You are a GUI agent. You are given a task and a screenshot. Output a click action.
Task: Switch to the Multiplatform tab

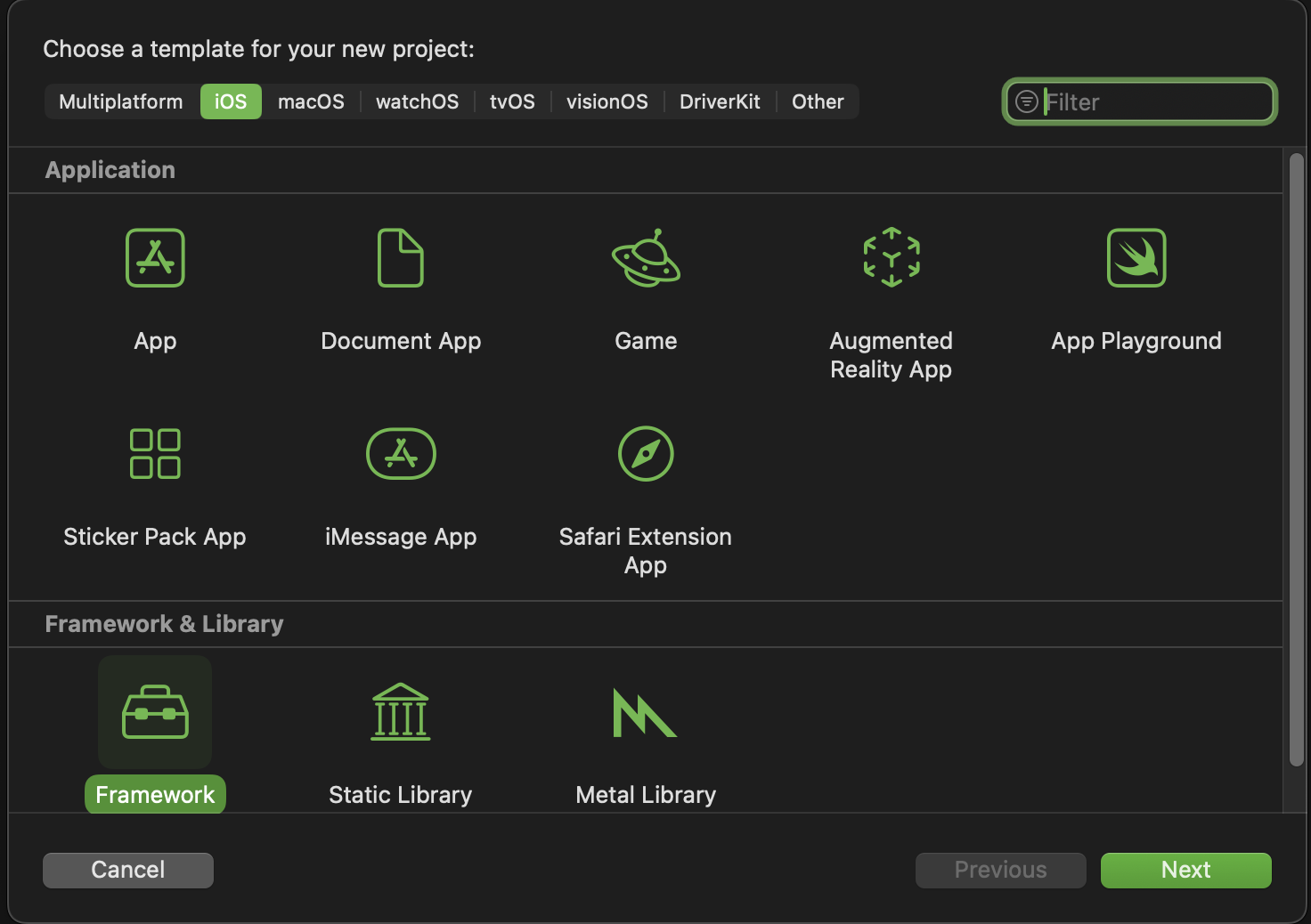(121, 101)
